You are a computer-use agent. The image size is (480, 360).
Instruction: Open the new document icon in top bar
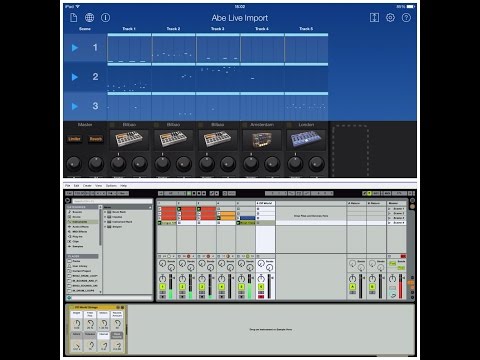click(74, 18)
